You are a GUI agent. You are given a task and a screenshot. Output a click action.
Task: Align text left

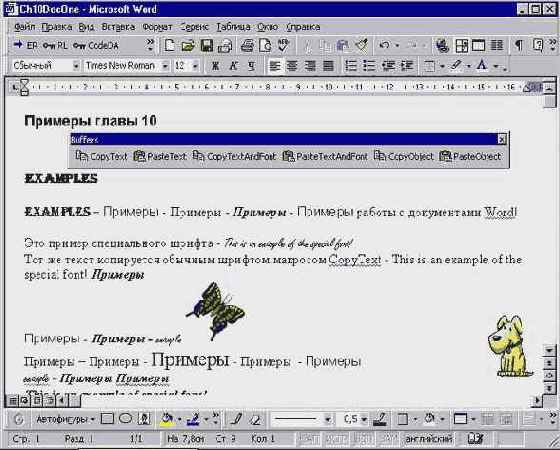(275, 66)
